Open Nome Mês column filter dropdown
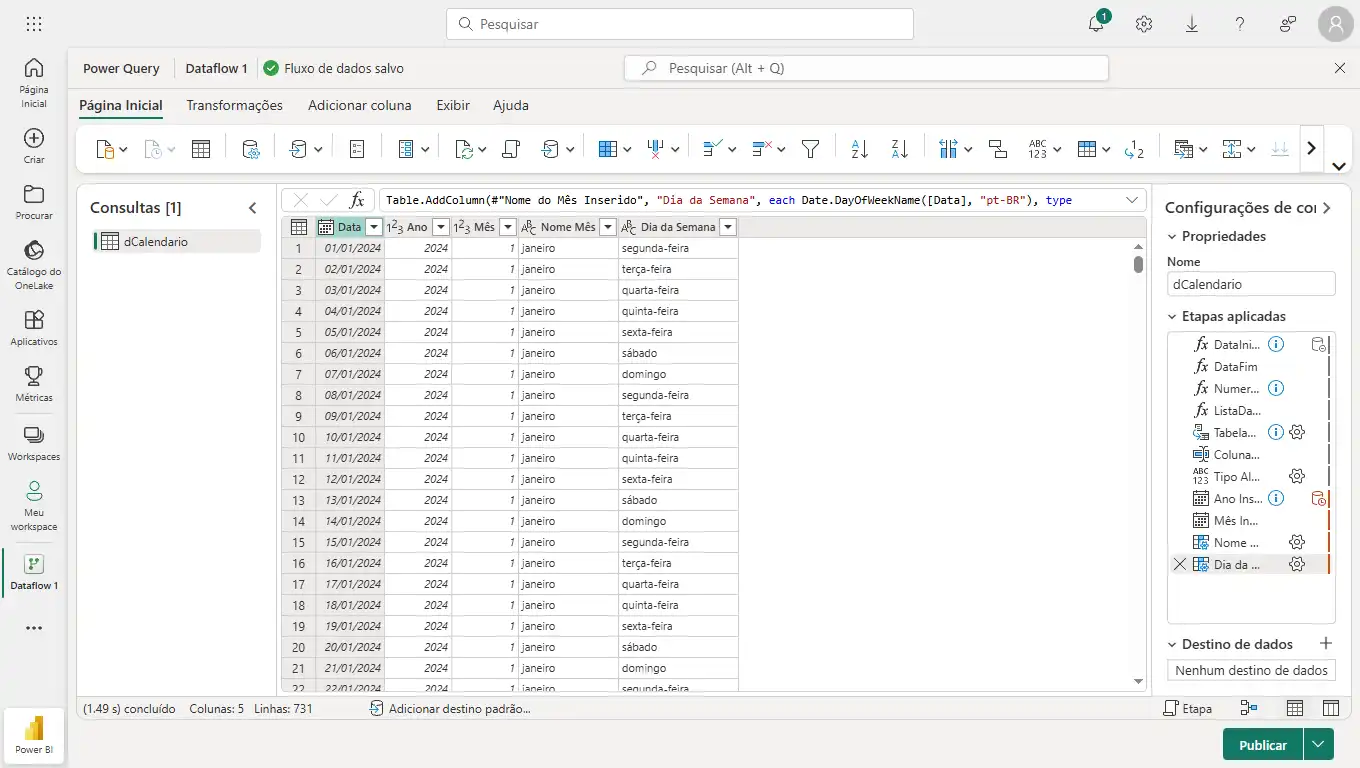The height and width of the screenshot is (768, 1360). (x=608, y=227)
